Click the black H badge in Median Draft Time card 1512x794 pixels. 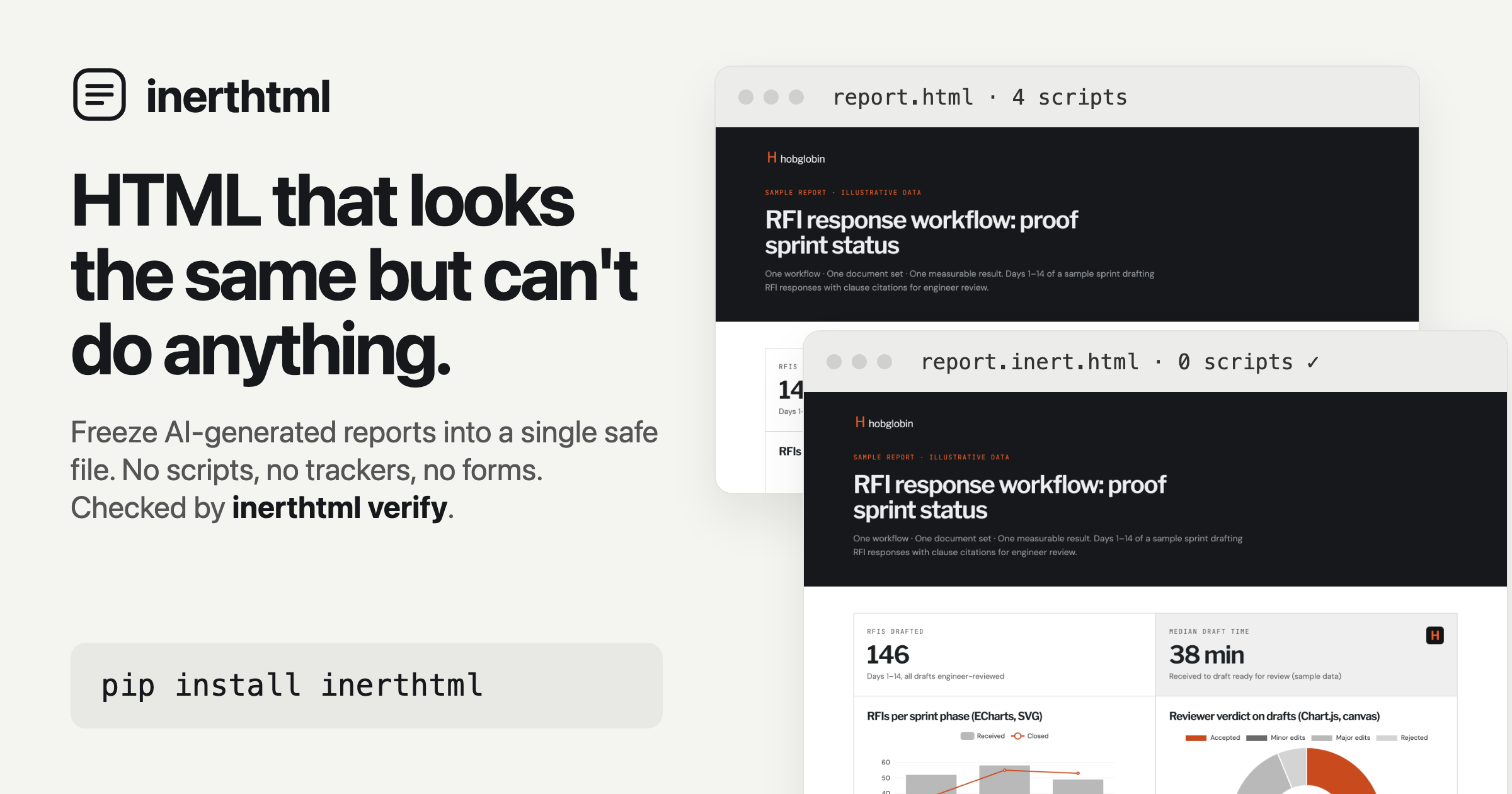tap(1435, 635)
